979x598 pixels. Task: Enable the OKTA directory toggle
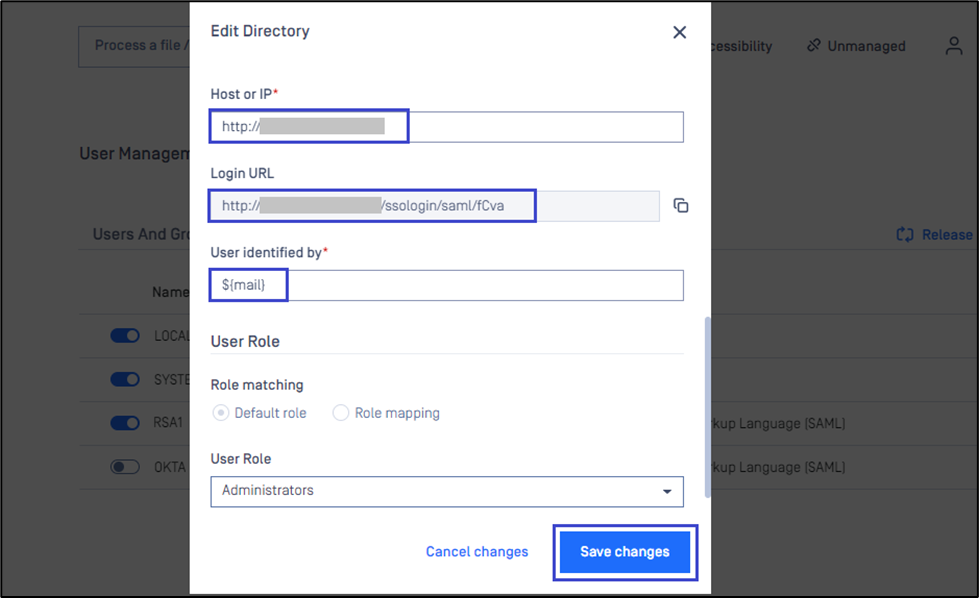(125, 467)
